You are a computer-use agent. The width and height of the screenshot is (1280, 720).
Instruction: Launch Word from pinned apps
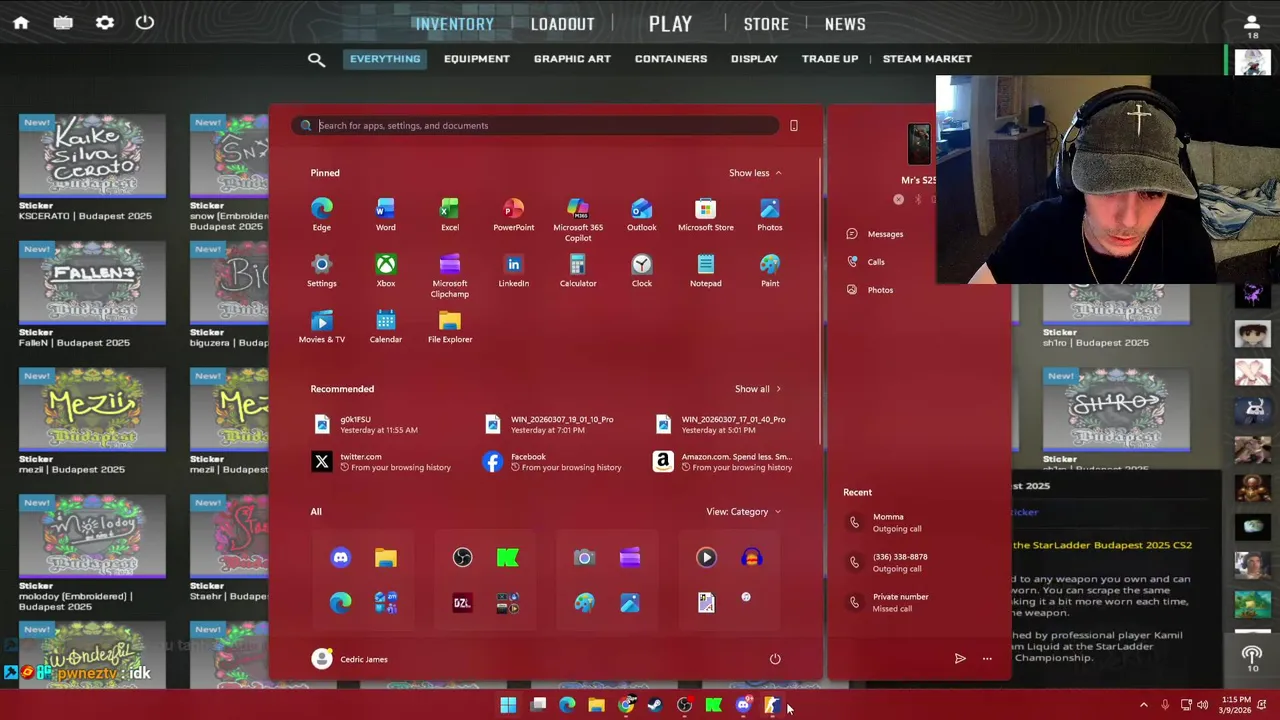pyautogui.click(x=385, y=214)
